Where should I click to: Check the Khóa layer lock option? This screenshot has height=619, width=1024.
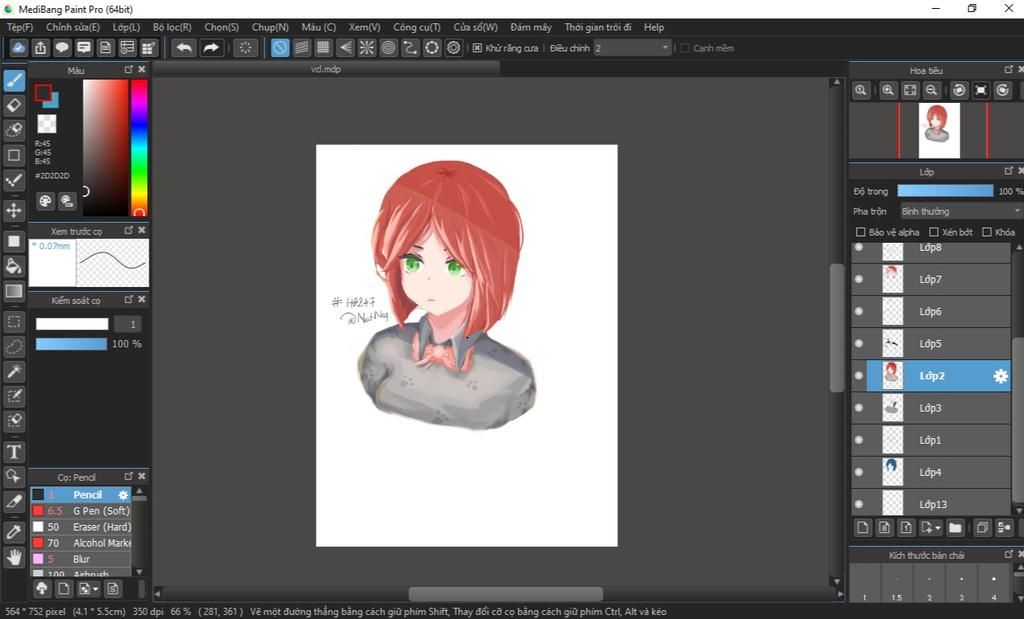coord(987,232)
